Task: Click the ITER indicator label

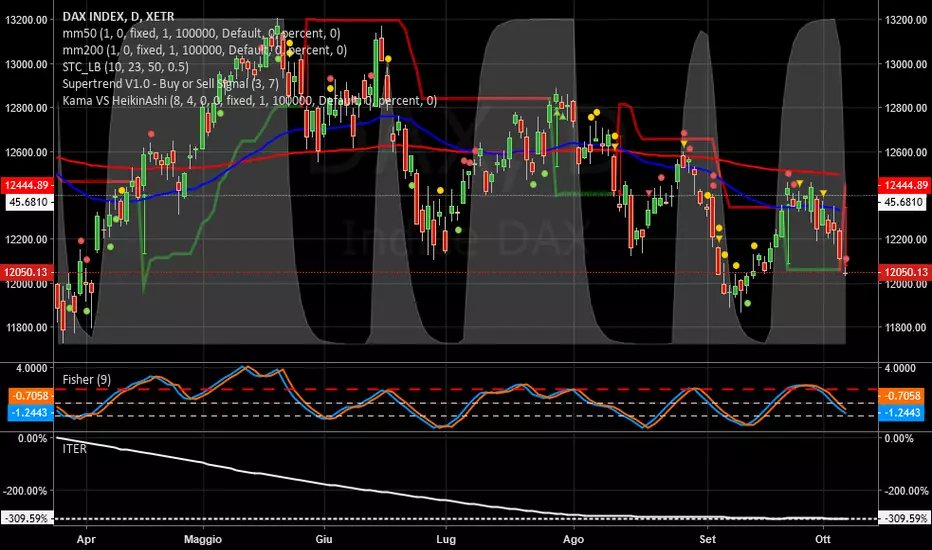Action: coord(74,449)
